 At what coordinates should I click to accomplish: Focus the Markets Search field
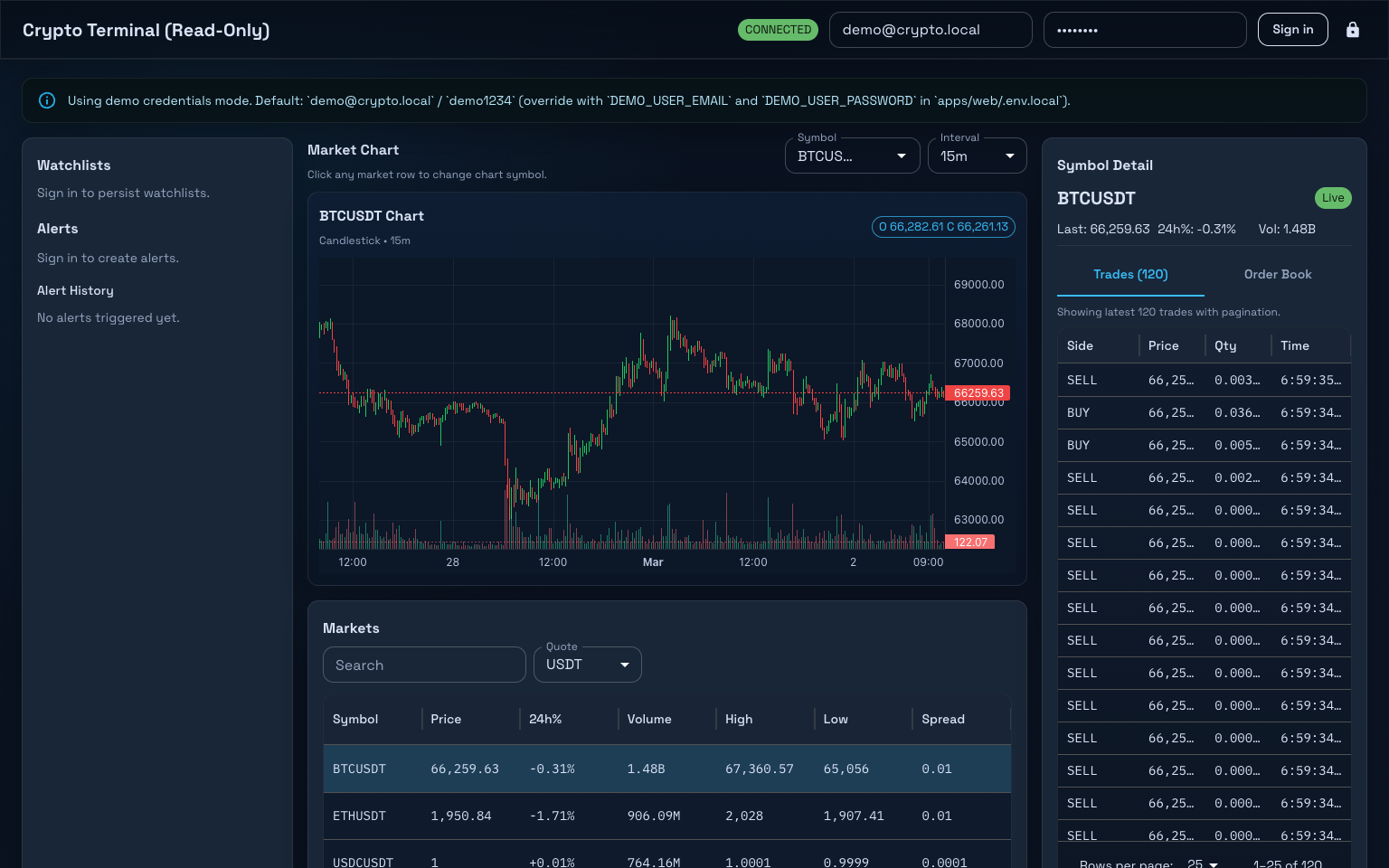click(x=424, y=665)
